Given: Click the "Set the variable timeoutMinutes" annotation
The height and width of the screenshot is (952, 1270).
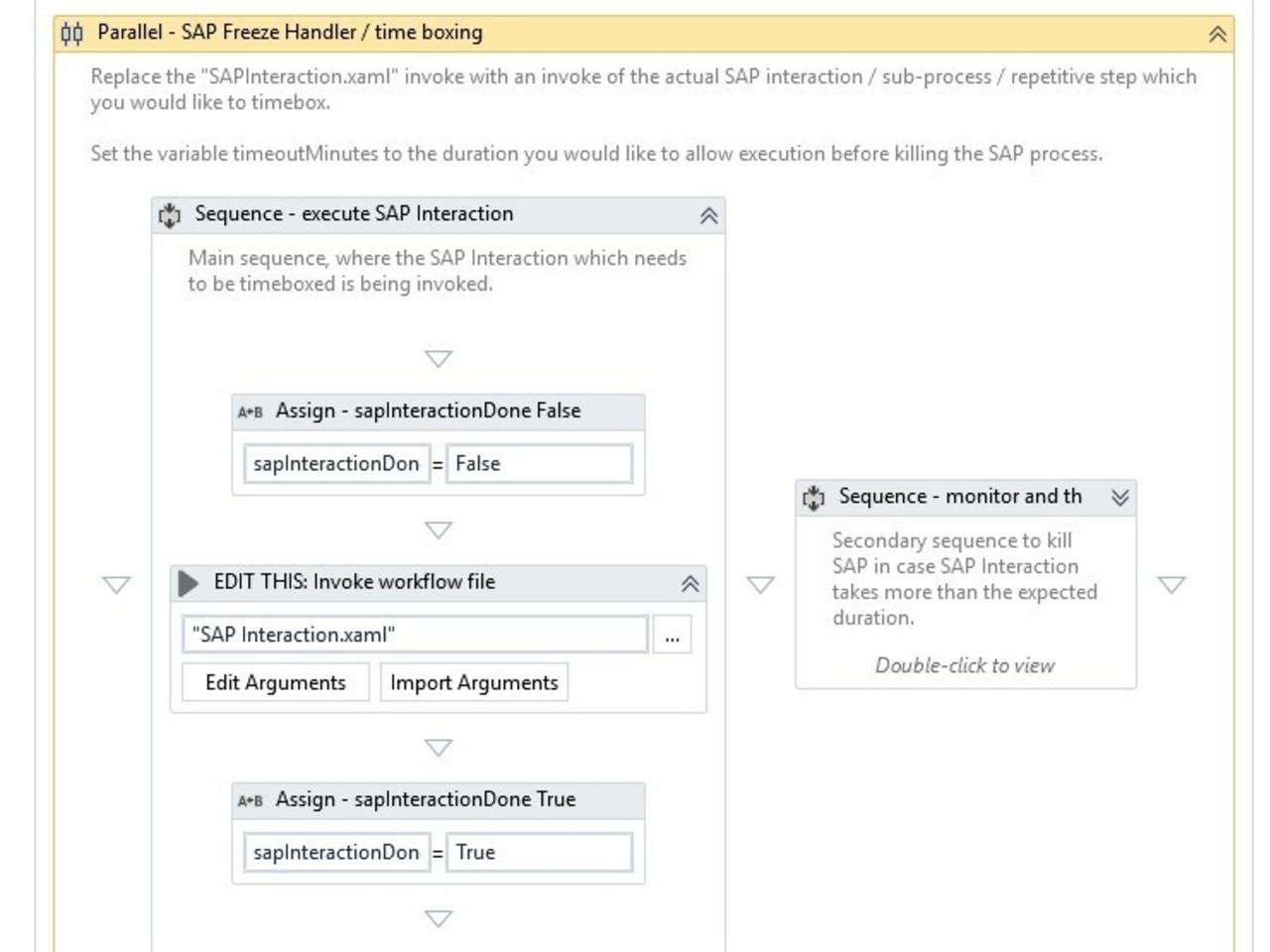Looking at the screenshot, I should (596, 154).
